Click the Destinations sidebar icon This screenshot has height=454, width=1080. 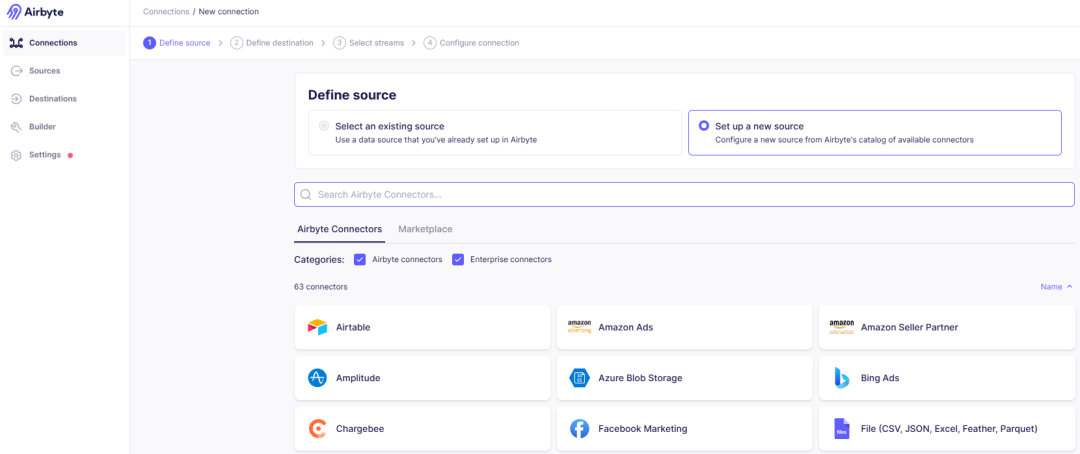pos(17,99)
